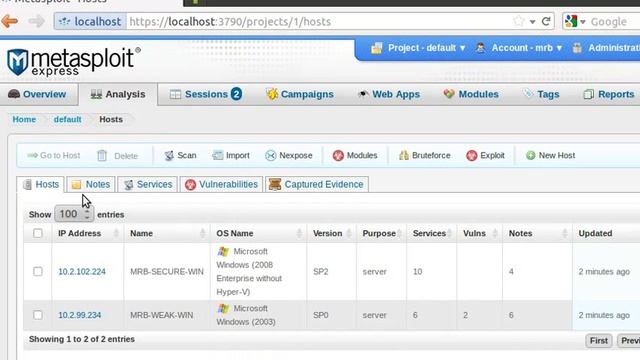640x360 pixels.
Task: Click Windows icon in MRB-SECURE-WIN row
Action: click(x=223, y=252)
